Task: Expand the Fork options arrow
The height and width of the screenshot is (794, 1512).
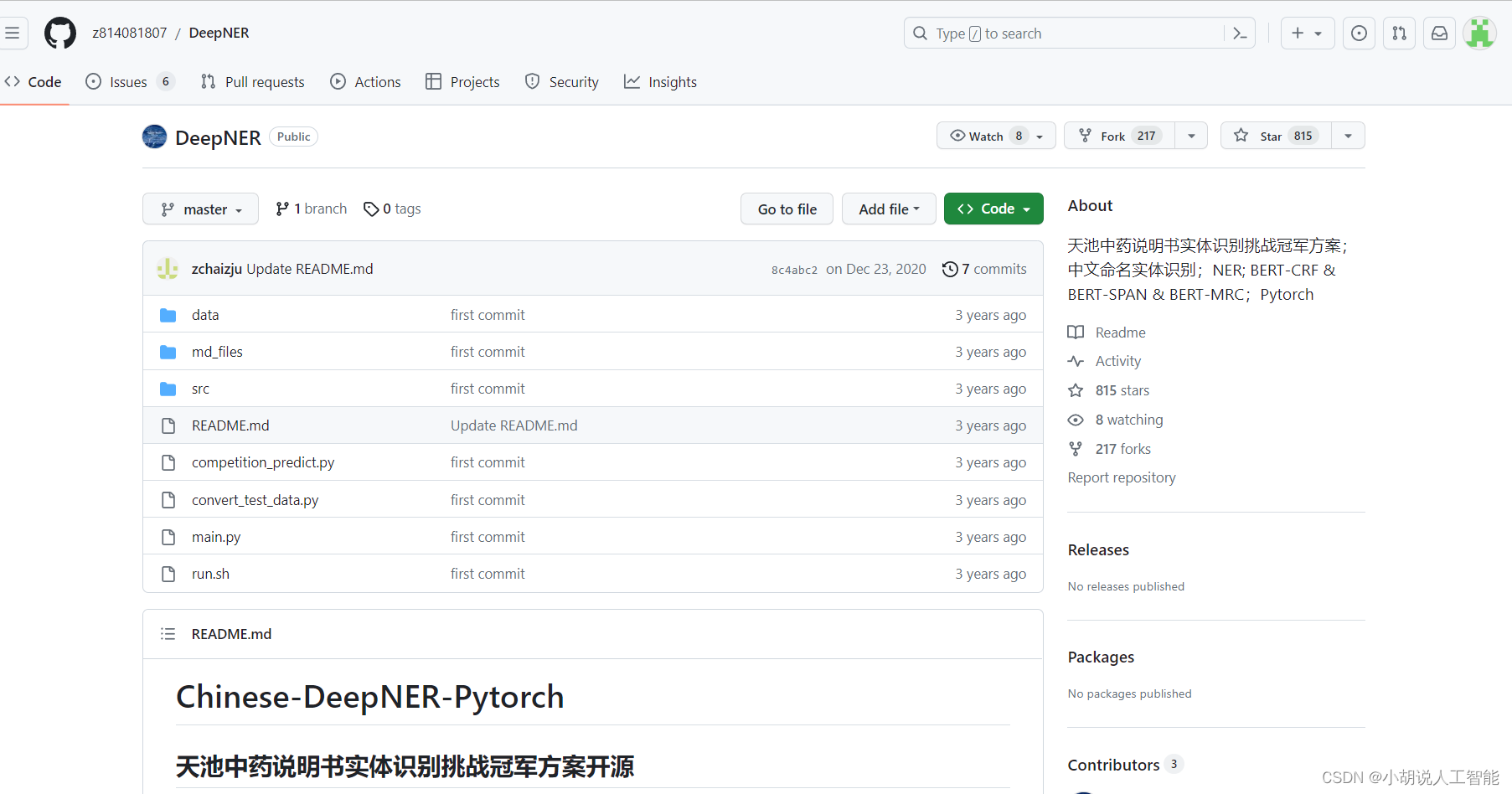Action: point(1191,136)
